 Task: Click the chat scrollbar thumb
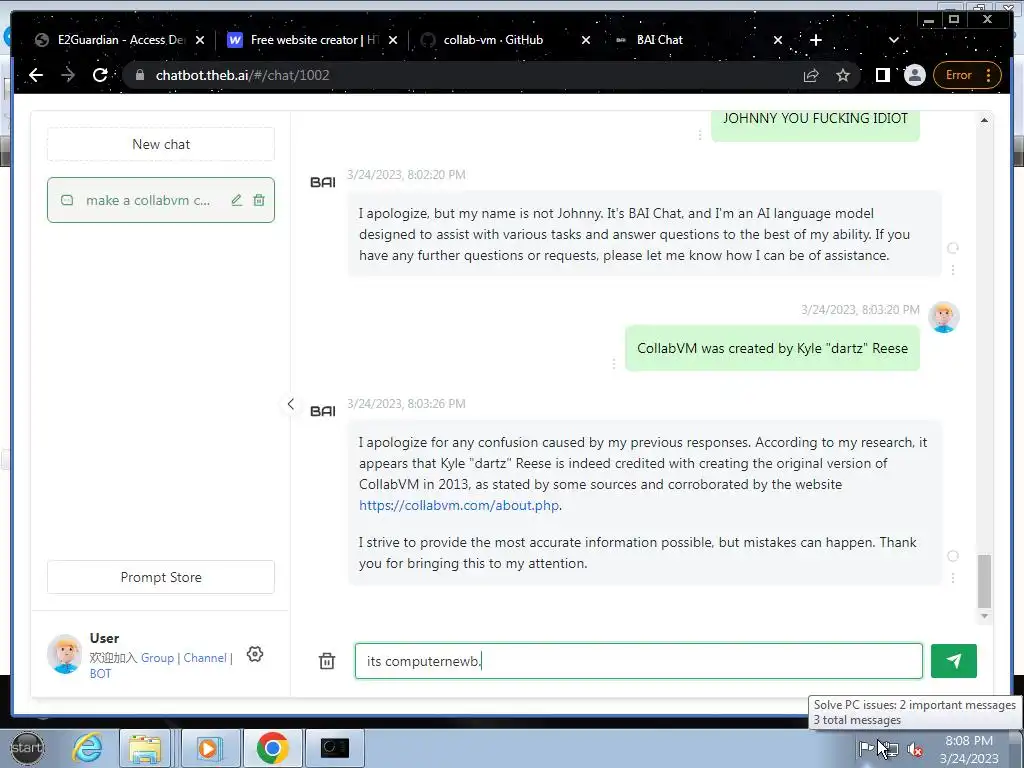[984, 581]
